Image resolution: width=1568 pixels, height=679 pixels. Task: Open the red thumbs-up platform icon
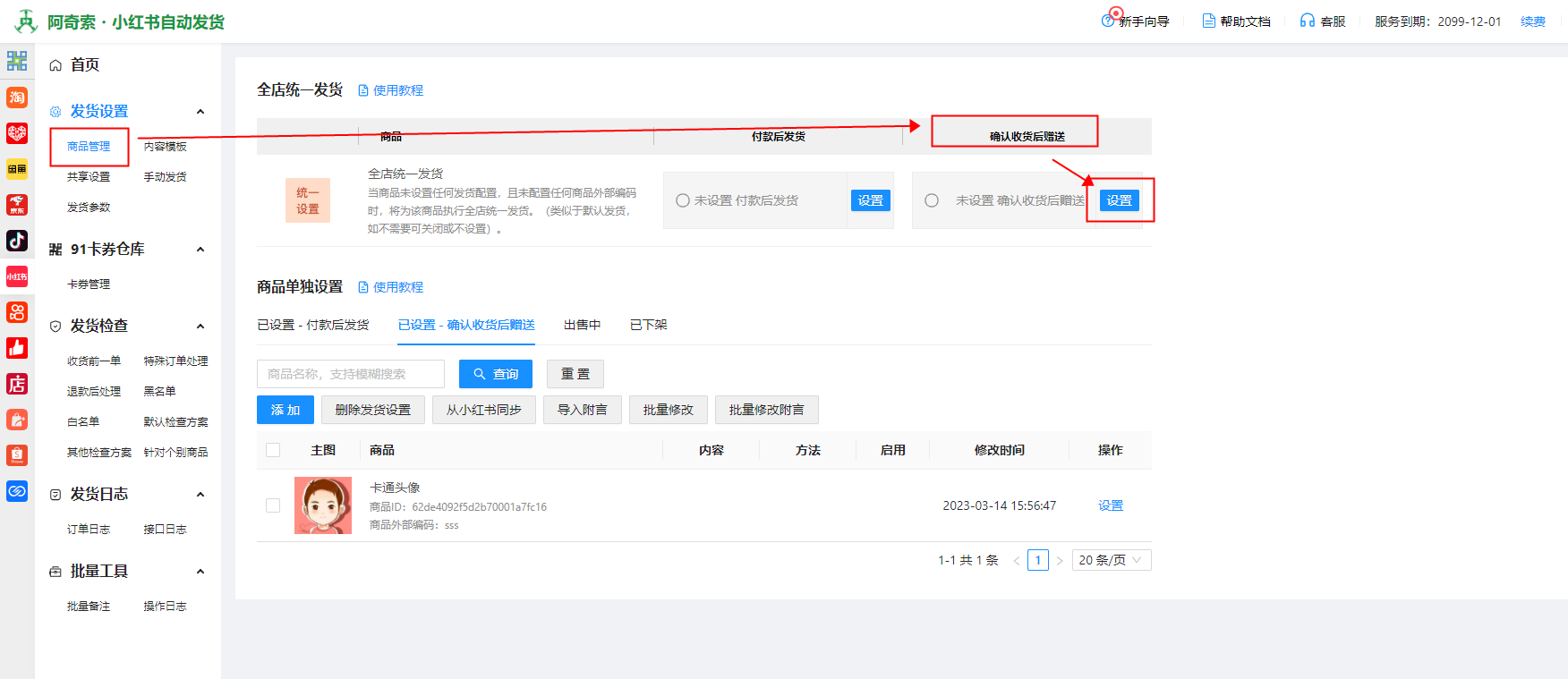click(x=17, y=348)
